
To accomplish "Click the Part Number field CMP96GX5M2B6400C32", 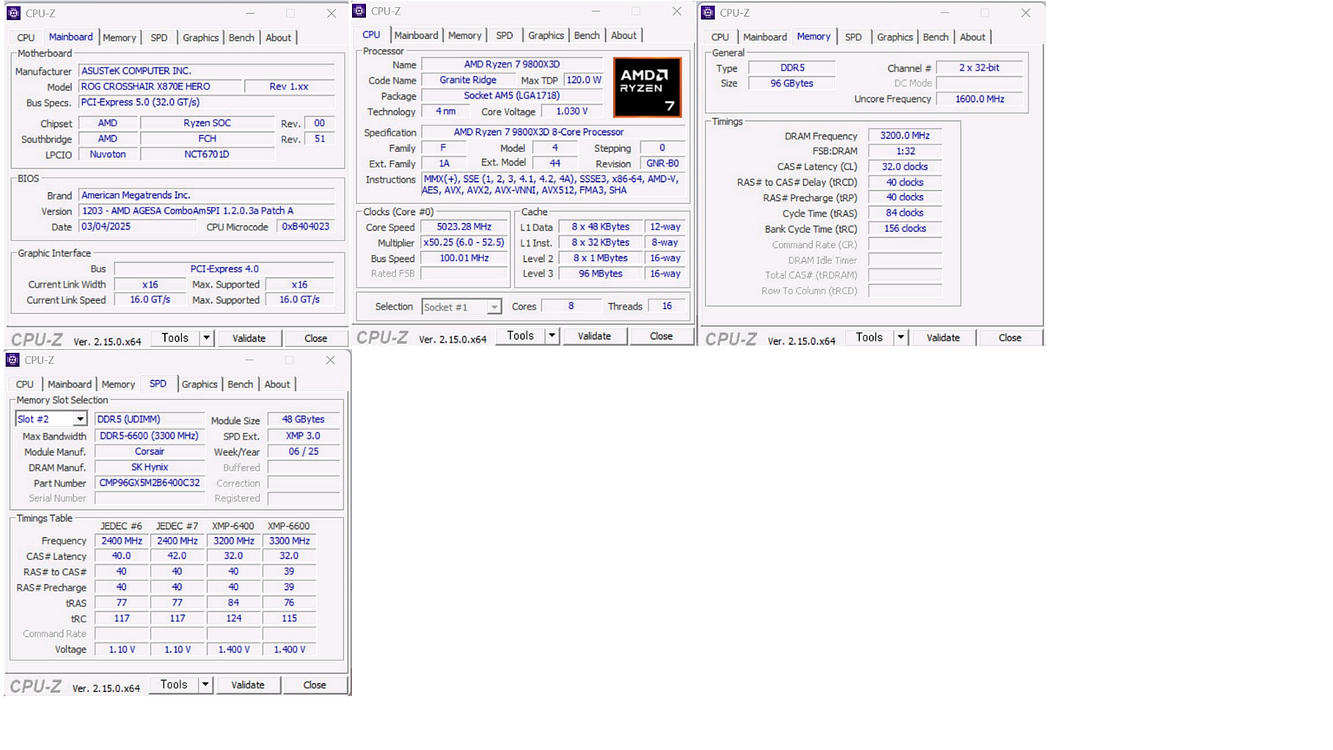I will tap(149, 483).
